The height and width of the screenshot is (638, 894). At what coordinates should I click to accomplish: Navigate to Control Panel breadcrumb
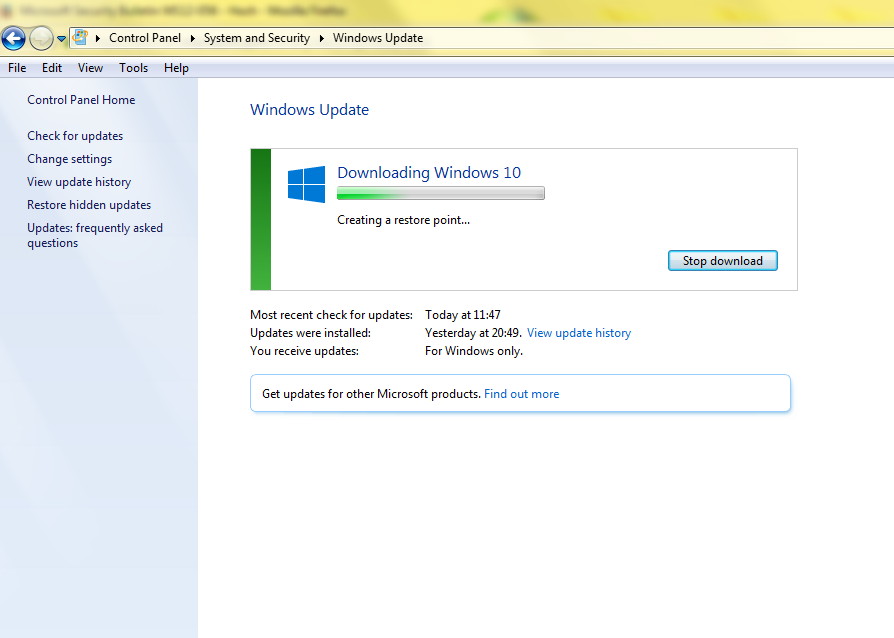[145, 38]
